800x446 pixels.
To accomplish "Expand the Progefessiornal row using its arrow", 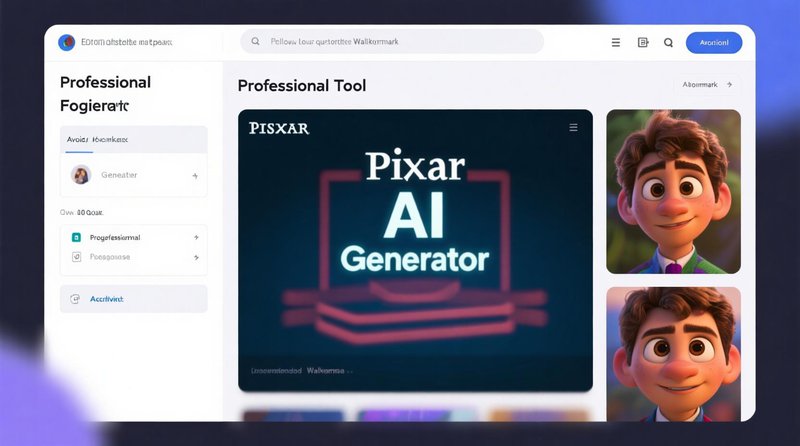I will [195, 238].
